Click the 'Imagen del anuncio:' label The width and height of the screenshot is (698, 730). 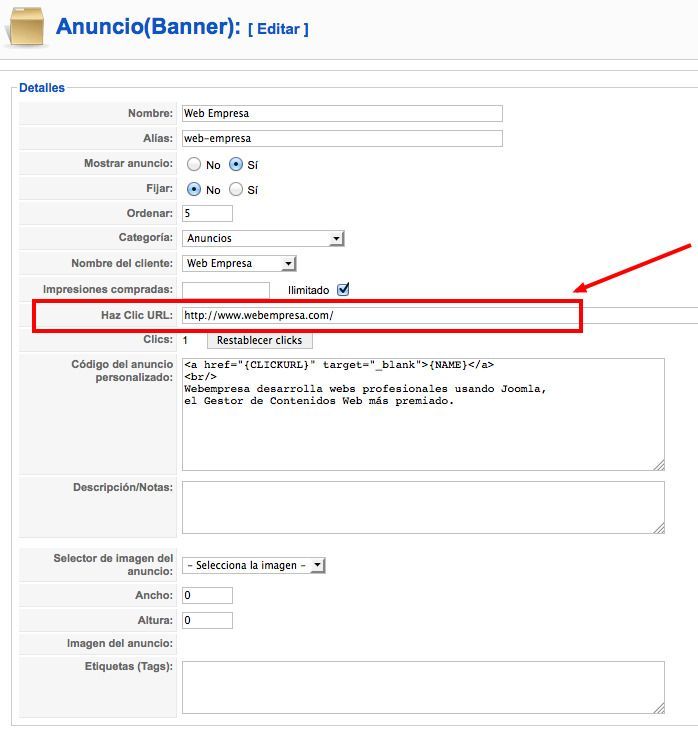pyautogui.click(x=120, y=643)
